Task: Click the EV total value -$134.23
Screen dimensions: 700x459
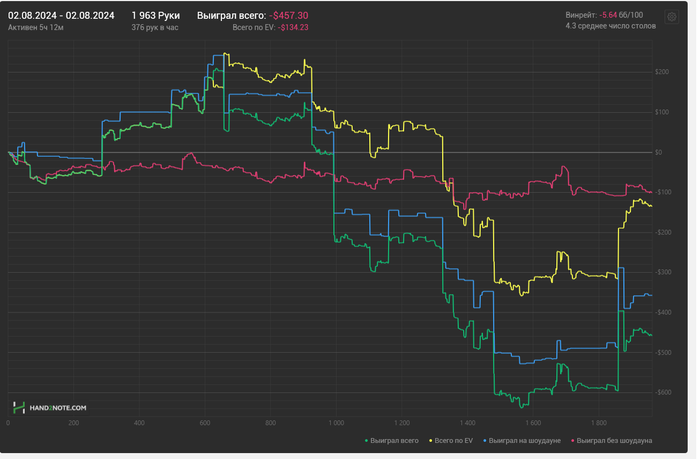Action: (x=293, y=28)
